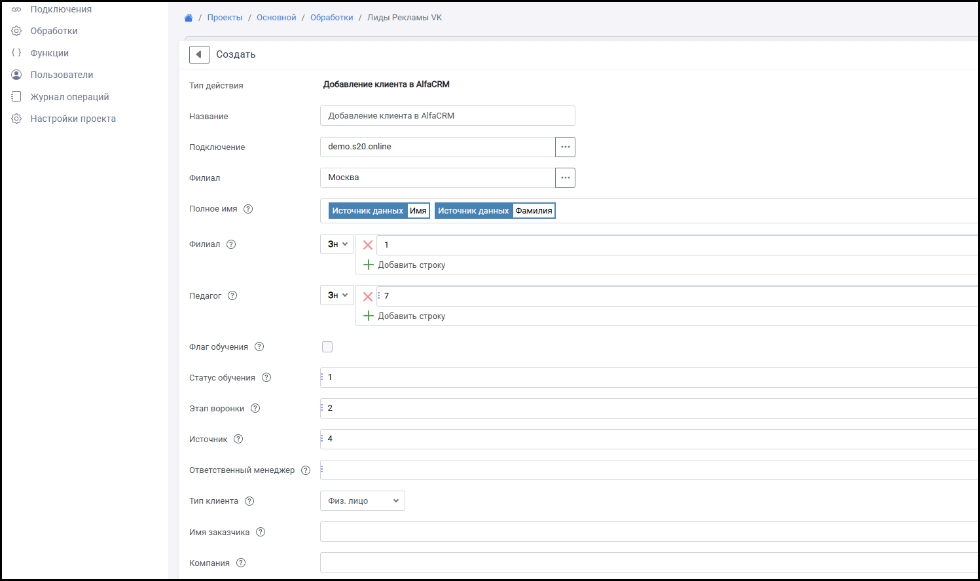Screen dimensions: 980x581
Task: Click the Компания input field
Action: tap(649, 563)
